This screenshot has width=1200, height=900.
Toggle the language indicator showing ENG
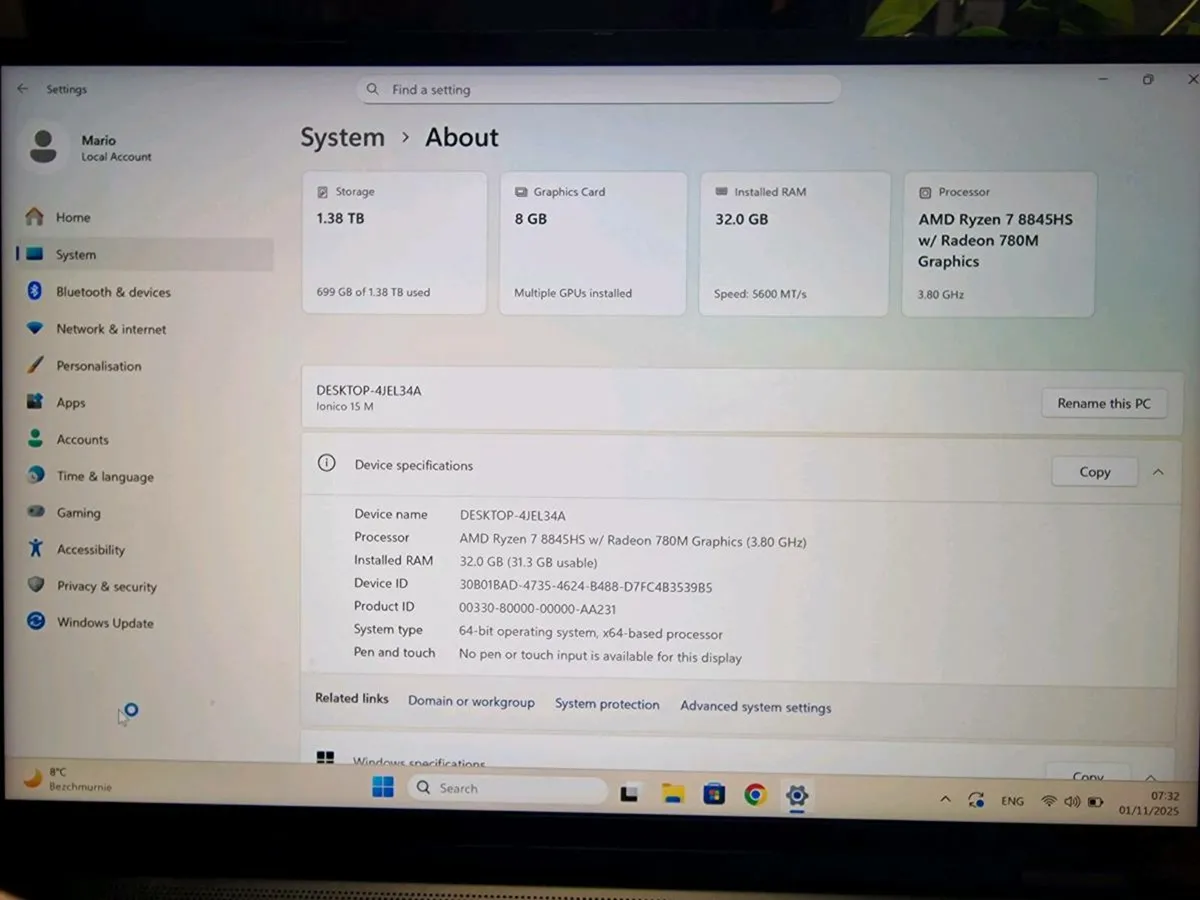[1012, 800]
